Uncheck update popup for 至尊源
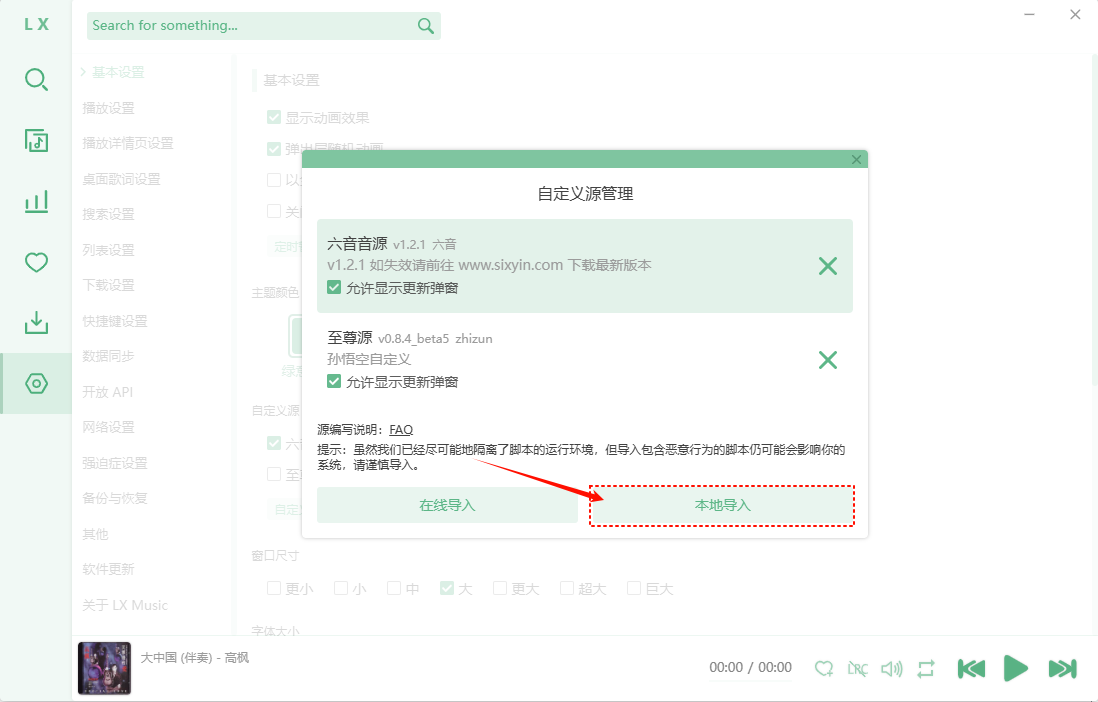Screen dimensions: 1098x702 335,382
